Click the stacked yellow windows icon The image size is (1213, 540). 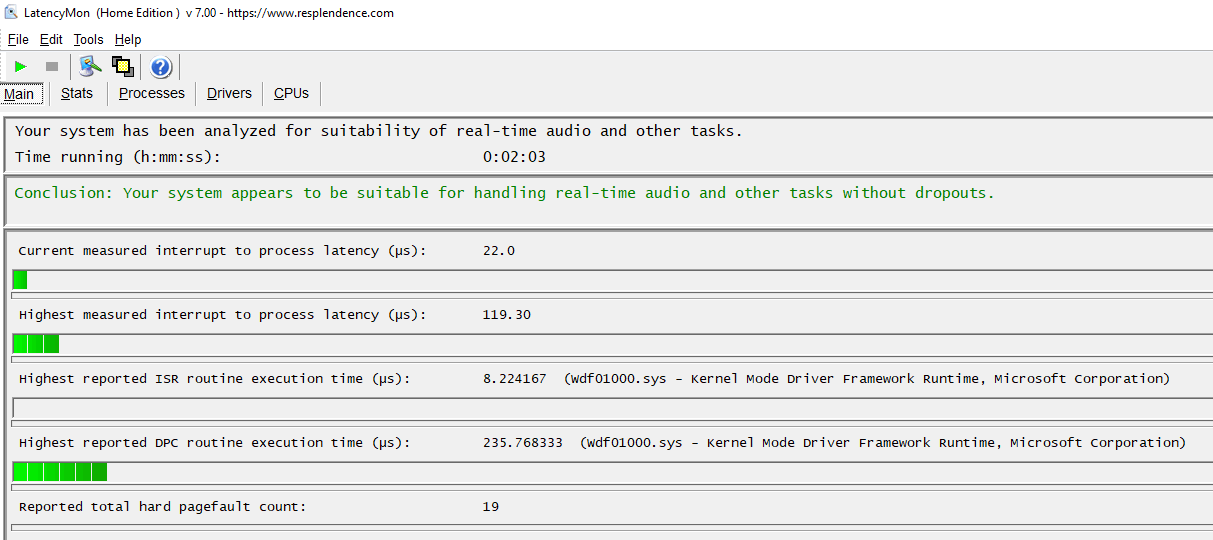click(x=123, y=67)
